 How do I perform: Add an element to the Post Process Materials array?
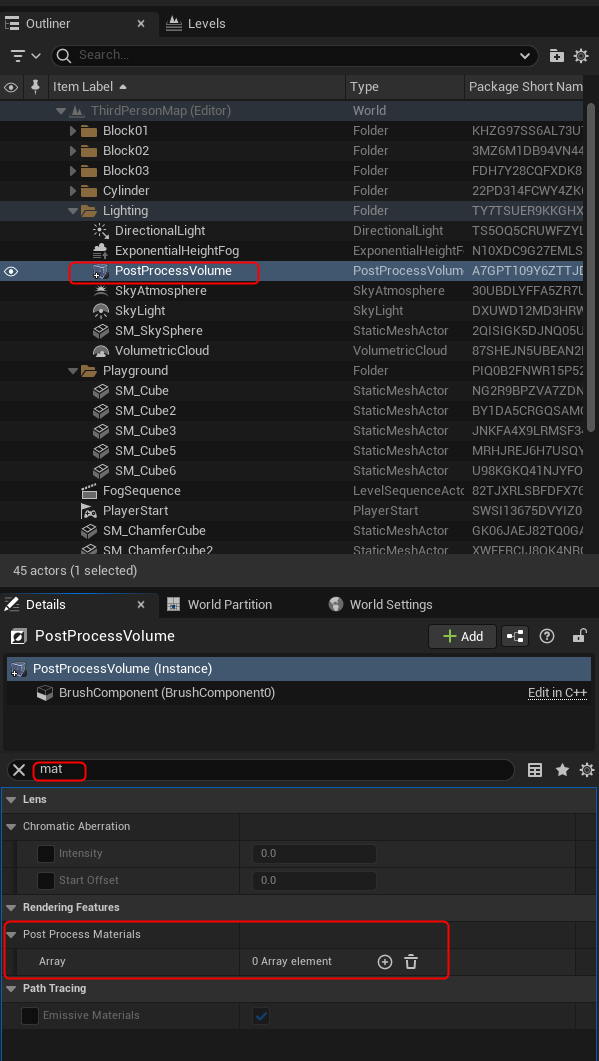pos(384,962)
